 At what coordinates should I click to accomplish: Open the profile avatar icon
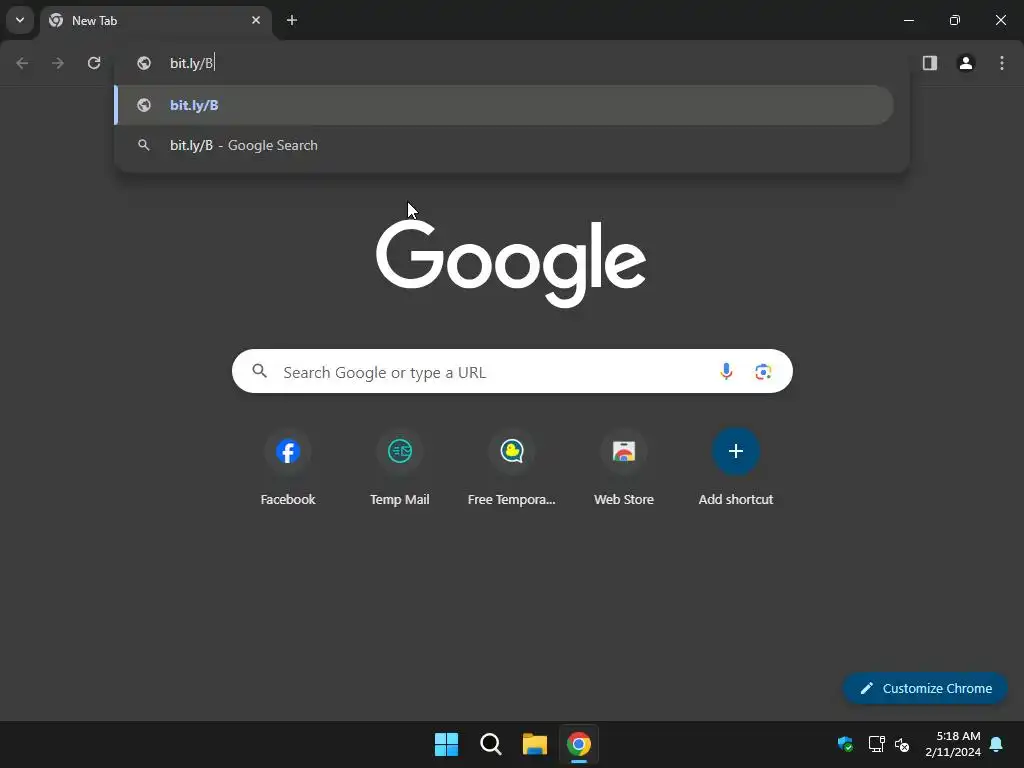coord(966,63)
